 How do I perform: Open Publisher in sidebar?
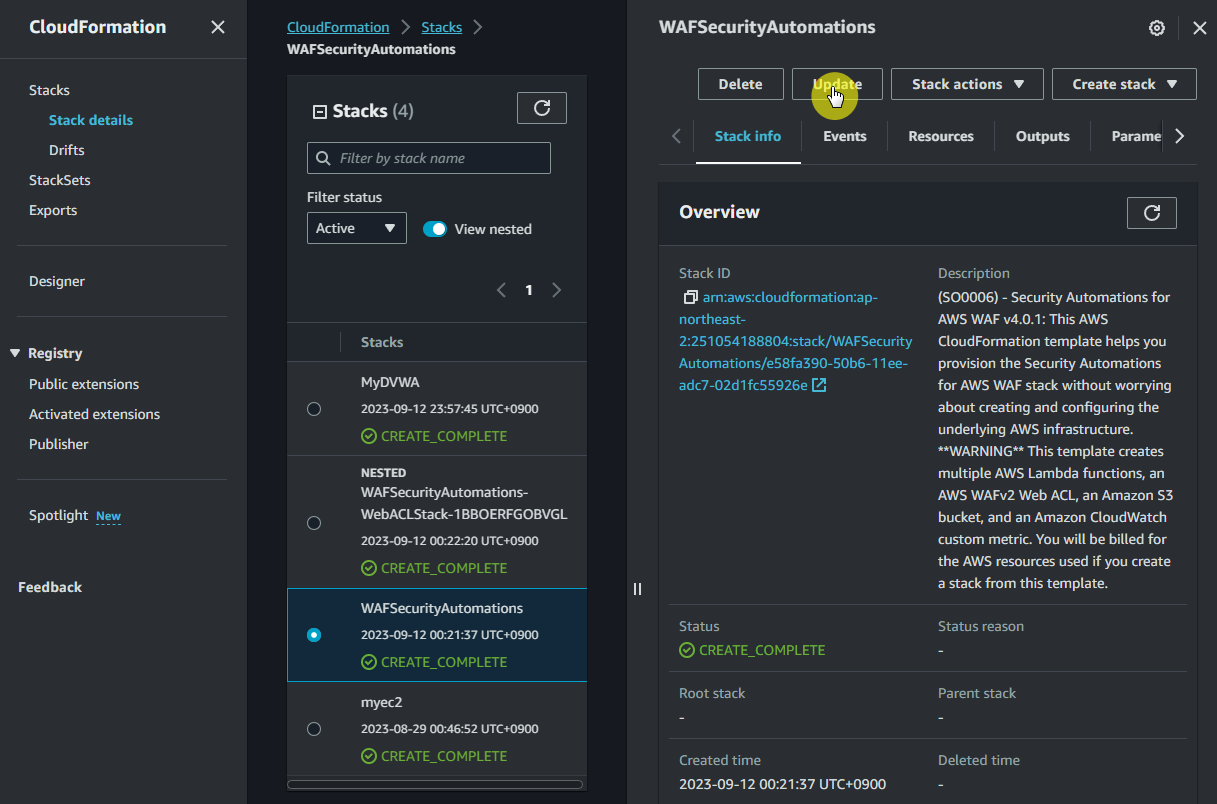click(59, 444)
